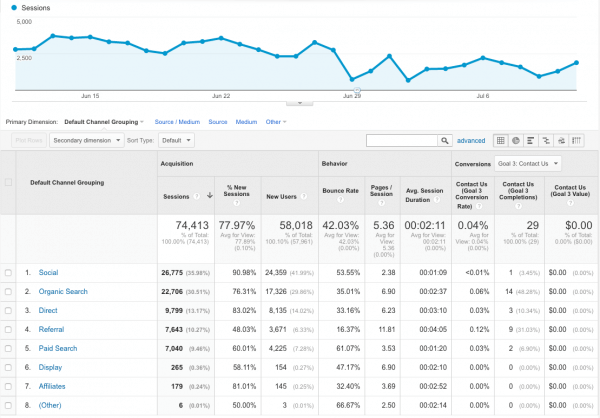Switch to data table view icon

(501, 140)
